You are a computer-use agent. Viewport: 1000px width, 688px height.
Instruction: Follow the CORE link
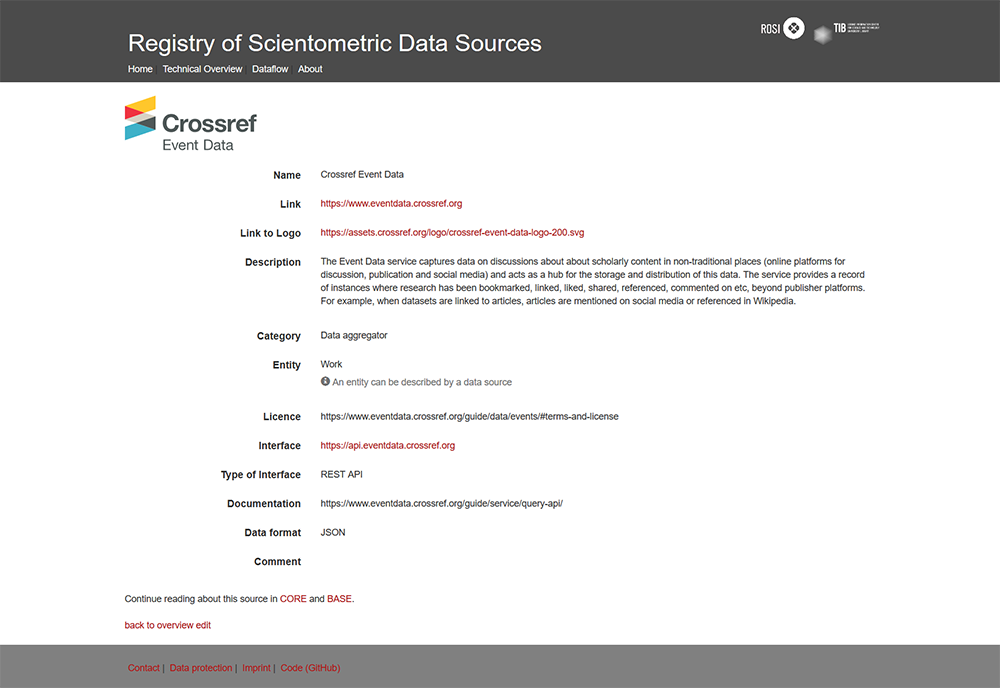pyautogui.click(x=293, y=599)
